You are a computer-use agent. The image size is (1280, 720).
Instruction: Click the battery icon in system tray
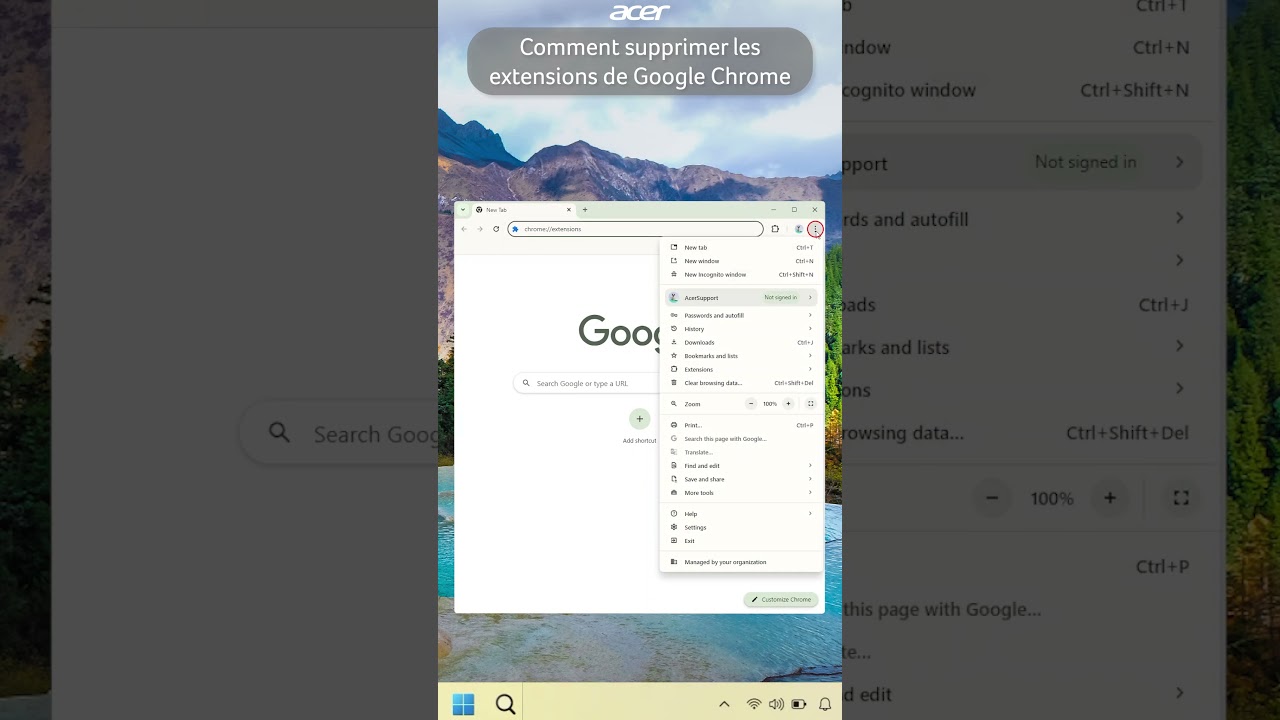799,703
